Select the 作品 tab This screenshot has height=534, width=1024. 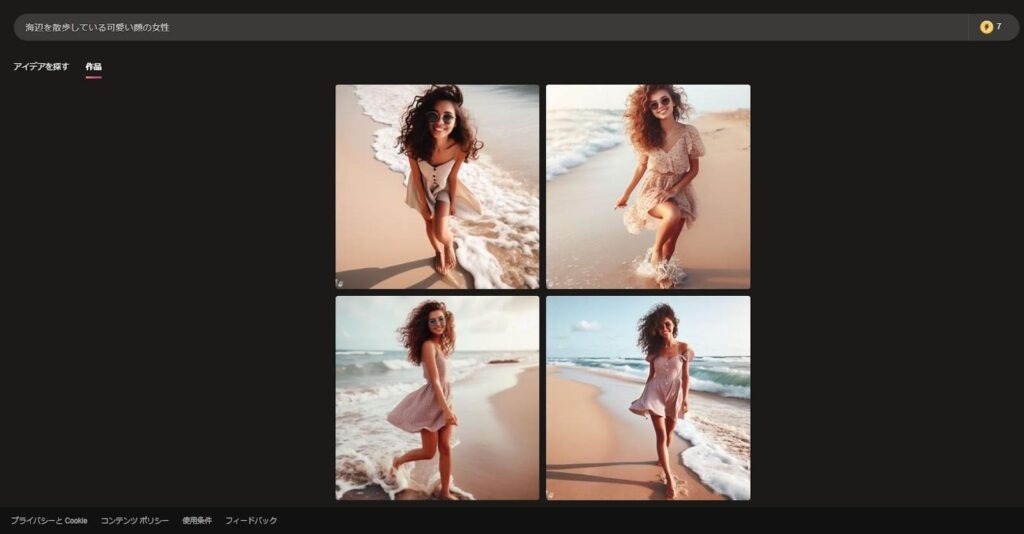point(93,67)
